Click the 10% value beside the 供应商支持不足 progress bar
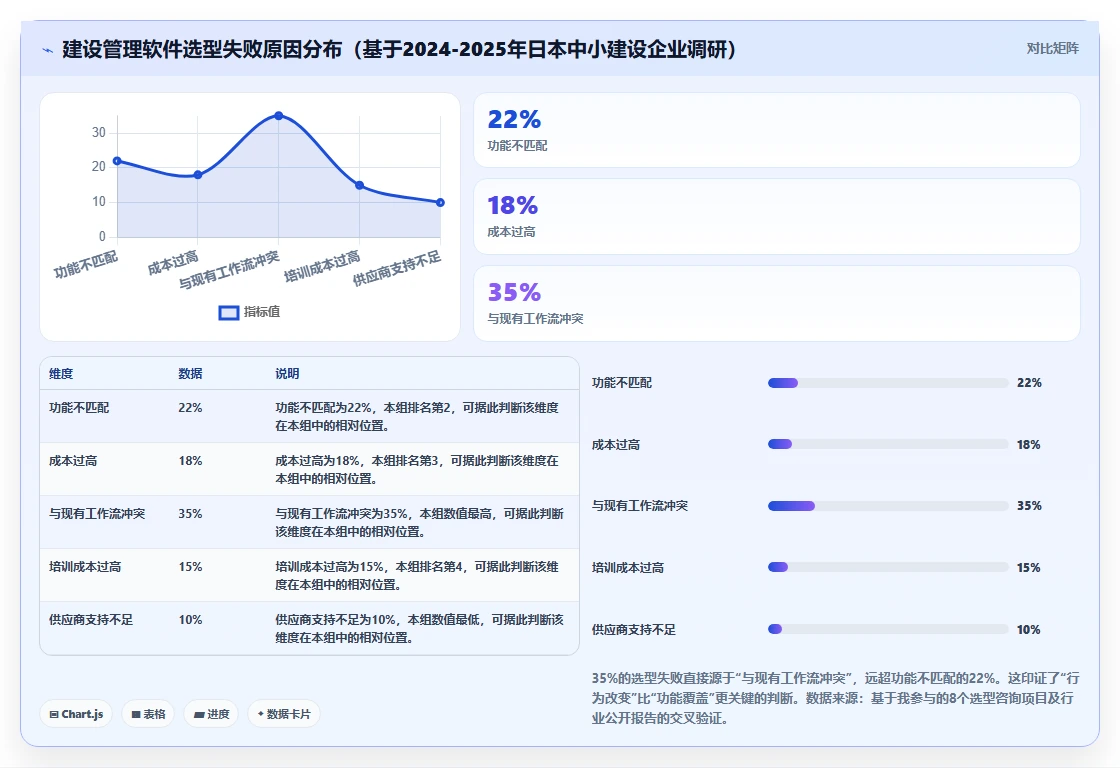Viewport: 1120px width, 768px height. (x=1029, y=629)
